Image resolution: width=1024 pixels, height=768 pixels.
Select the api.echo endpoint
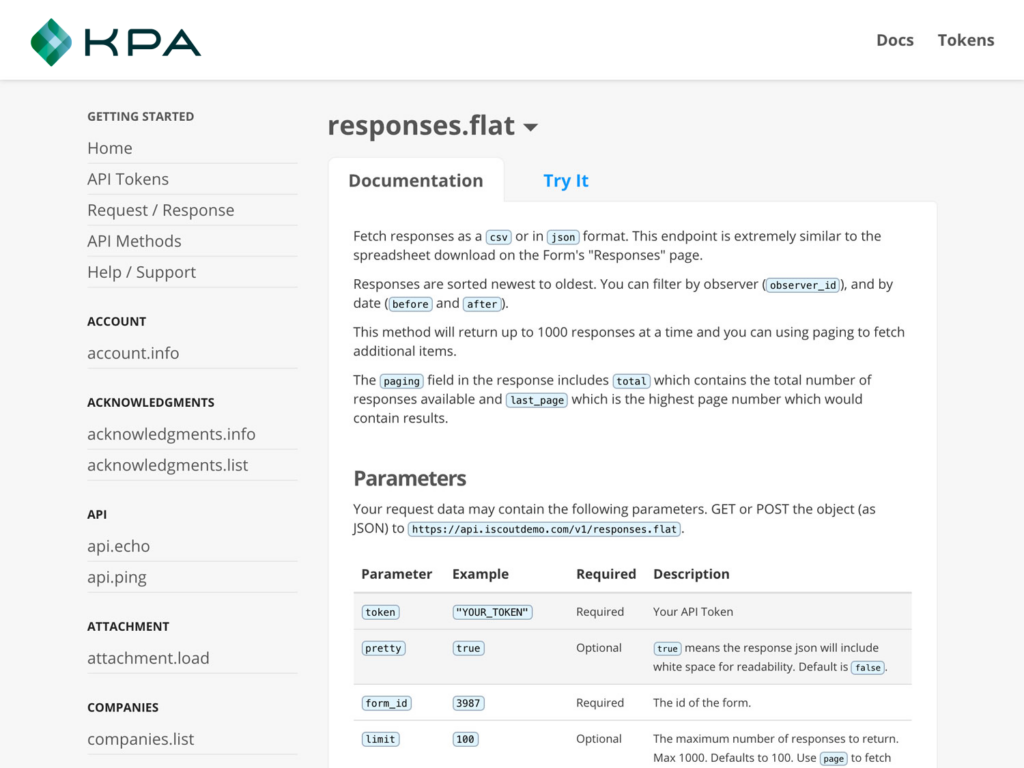[x=118, y=546]
